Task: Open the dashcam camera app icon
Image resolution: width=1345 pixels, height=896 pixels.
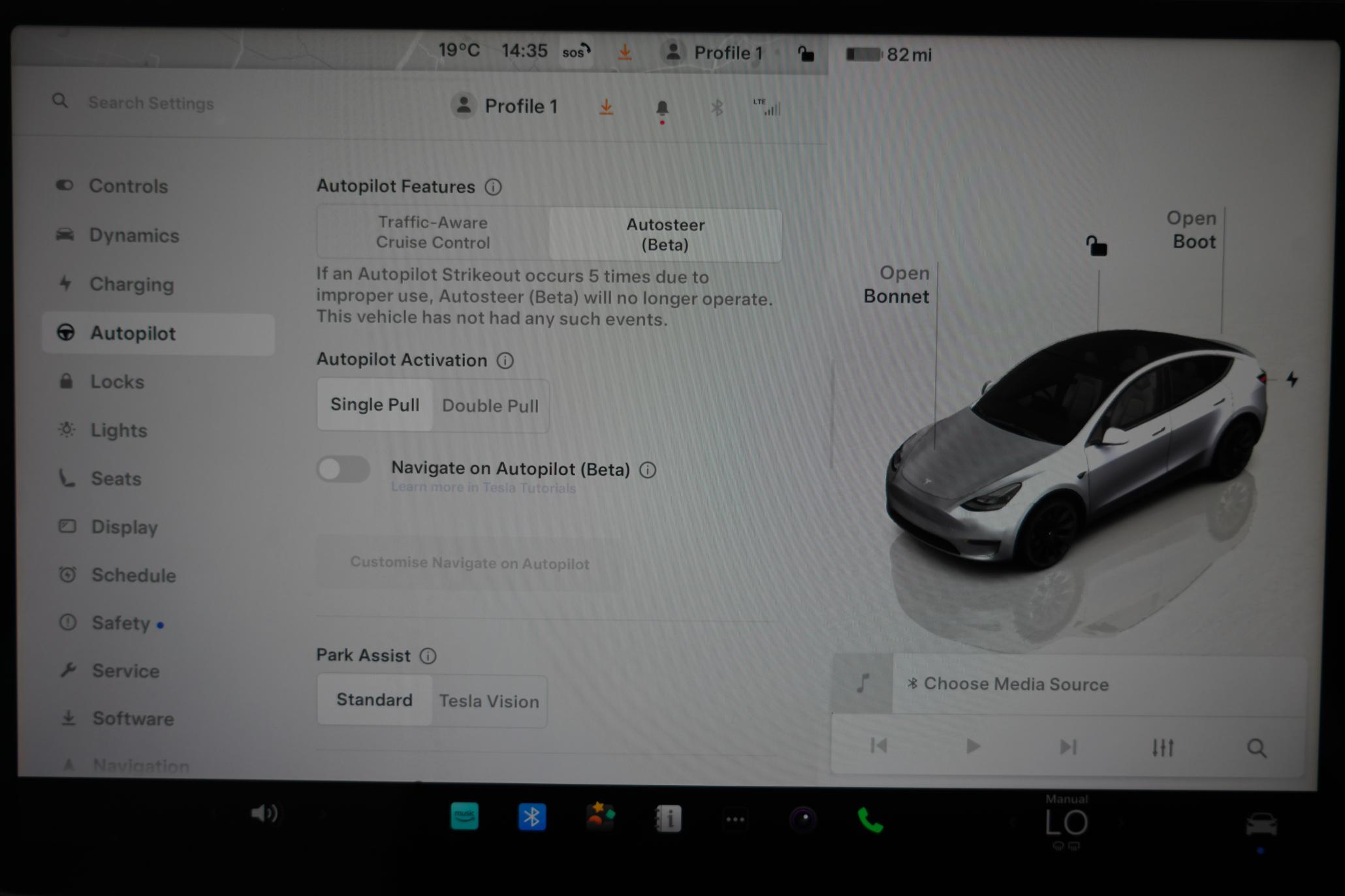Action: tap(803, 819)
